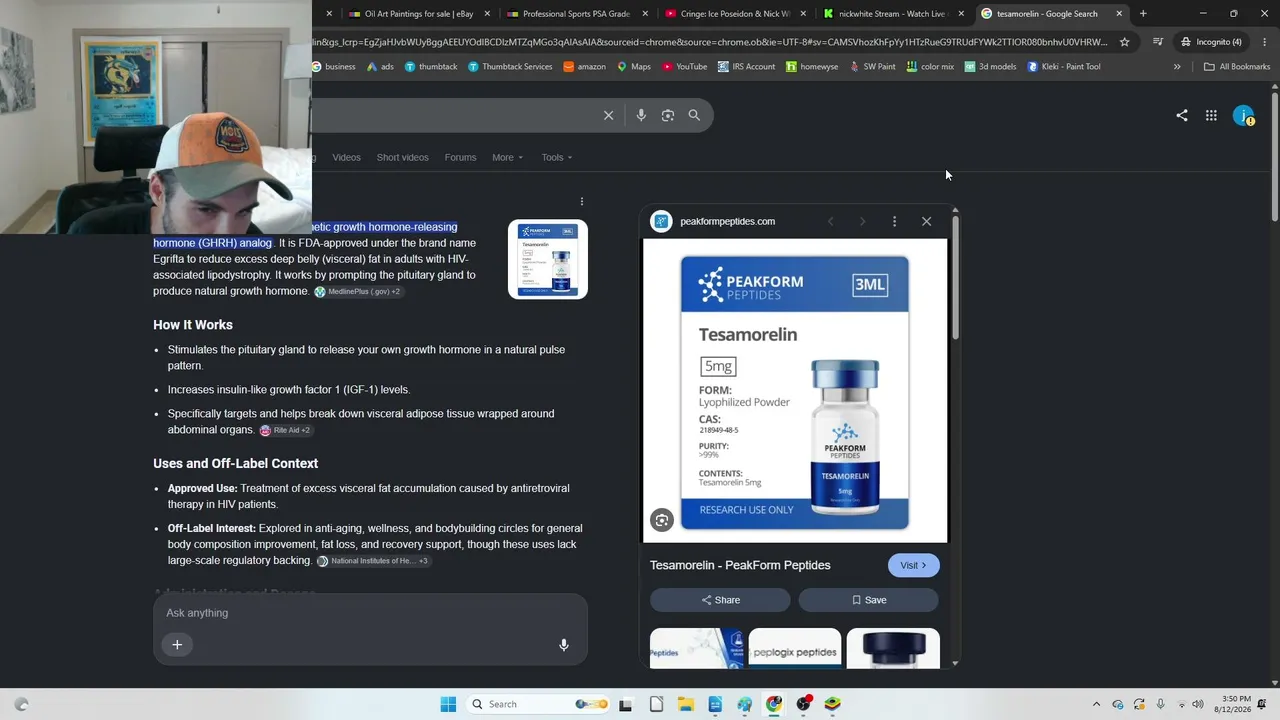Open the main PeakForm Tesamorelin product image
Viewport: 1280px width, 720px height.
[x=794, y=391]
